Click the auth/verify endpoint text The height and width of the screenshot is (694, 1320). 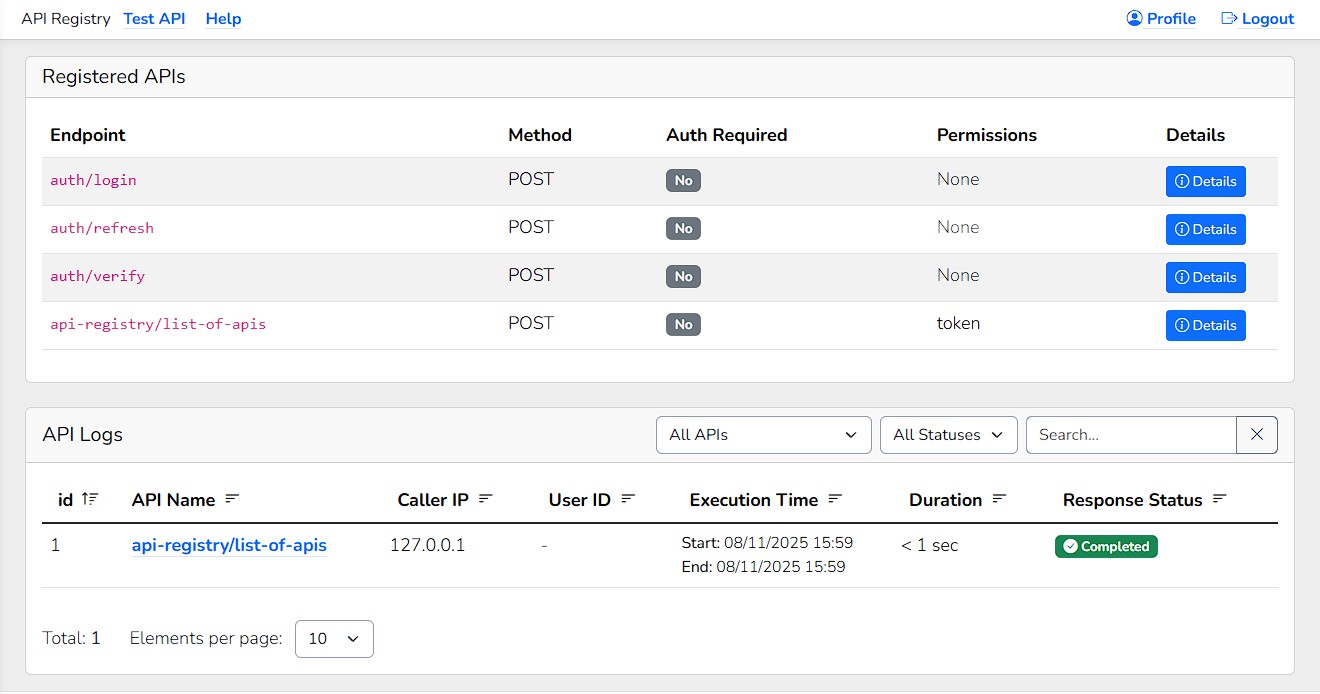98,277
